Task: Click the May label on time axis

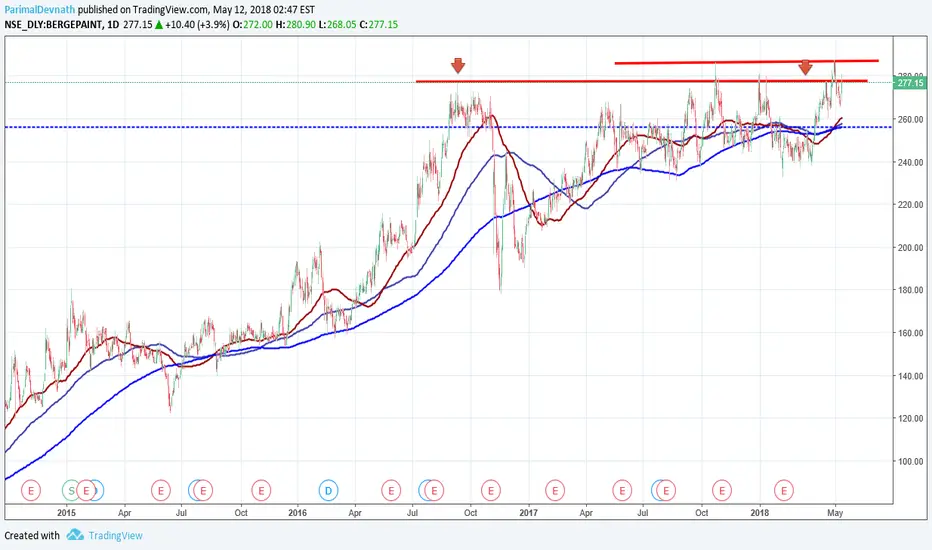Action: click(835, 513)
